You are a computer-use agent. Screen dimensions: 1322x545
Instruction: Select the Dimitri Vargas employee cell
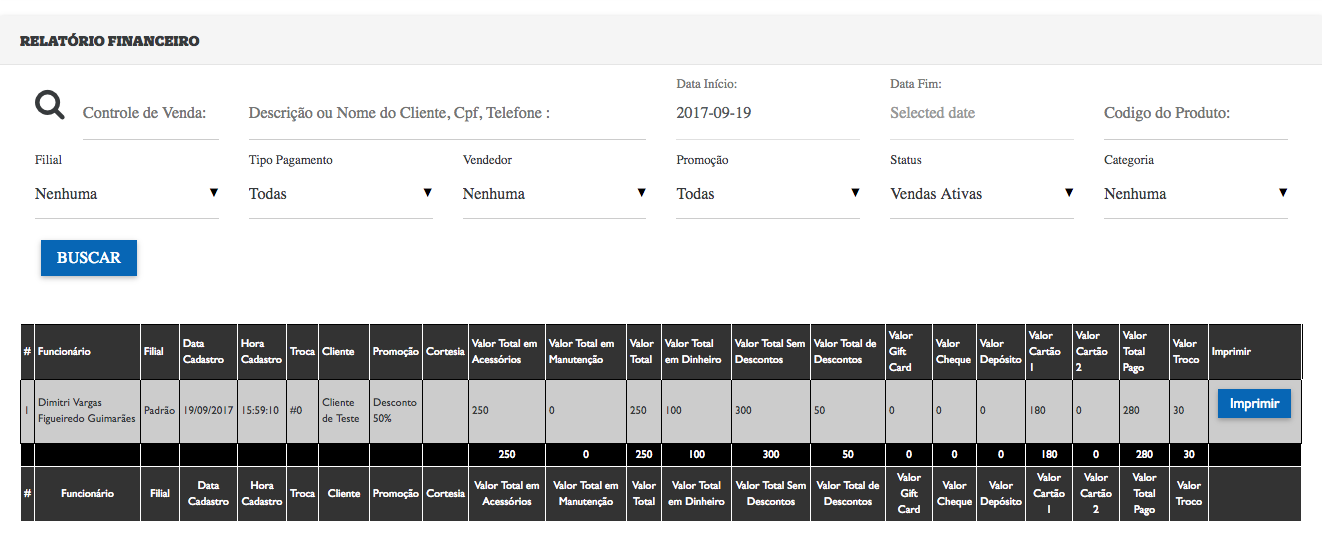pos(87,411)
